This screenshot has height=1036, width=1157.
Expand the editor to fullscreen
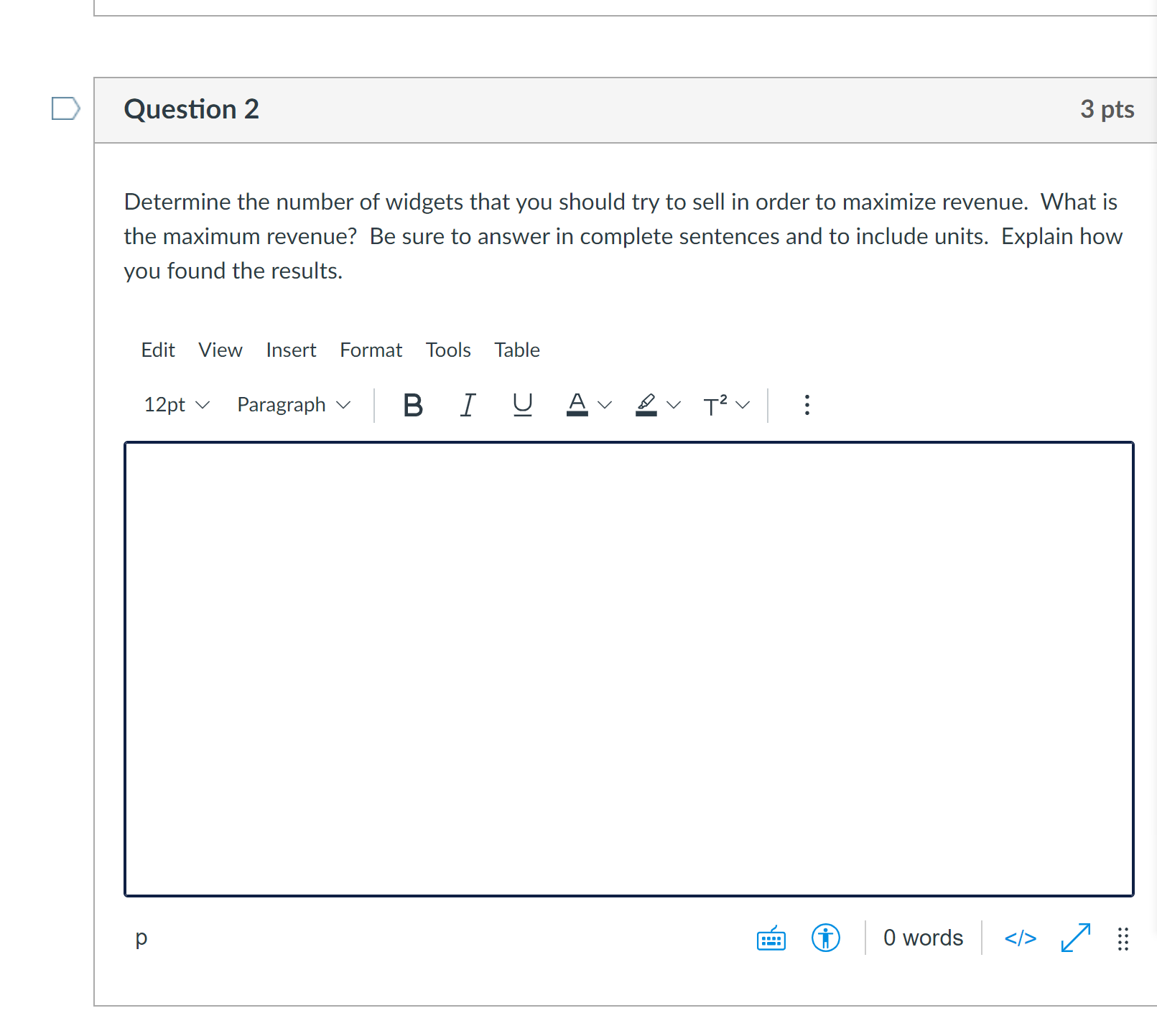(1074, 938)
